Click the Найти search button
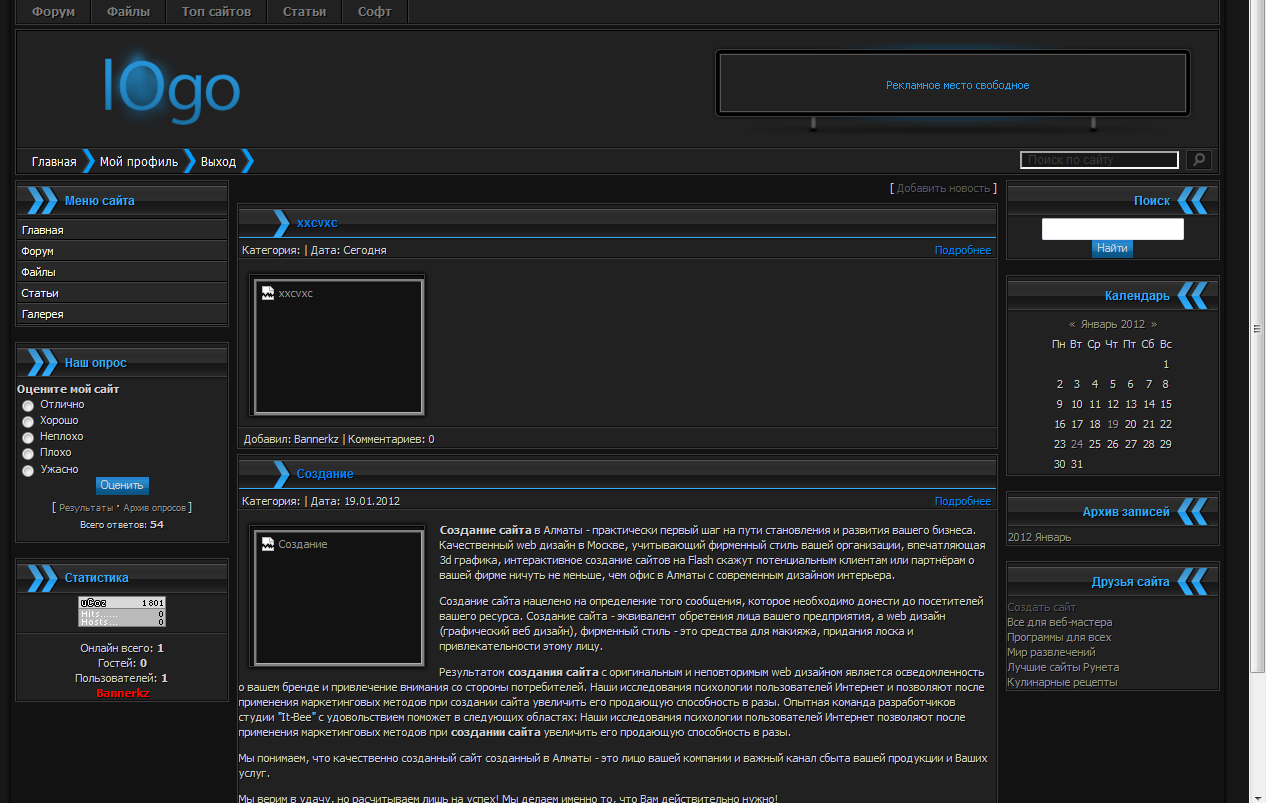Viewport: 1266px width, 803px height. click(1112, 248)
